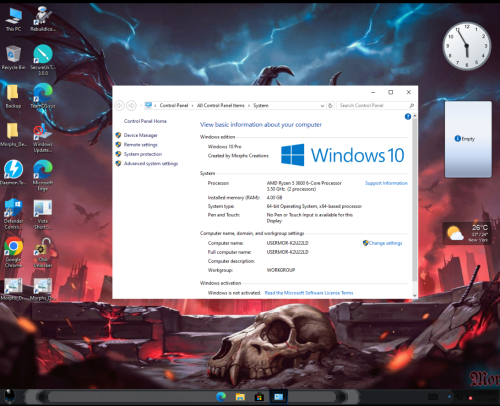The width and height of the screenshot is (500, 406).
Task: Launch the Daemon Tools desktop shortcut
Action: 13,173
